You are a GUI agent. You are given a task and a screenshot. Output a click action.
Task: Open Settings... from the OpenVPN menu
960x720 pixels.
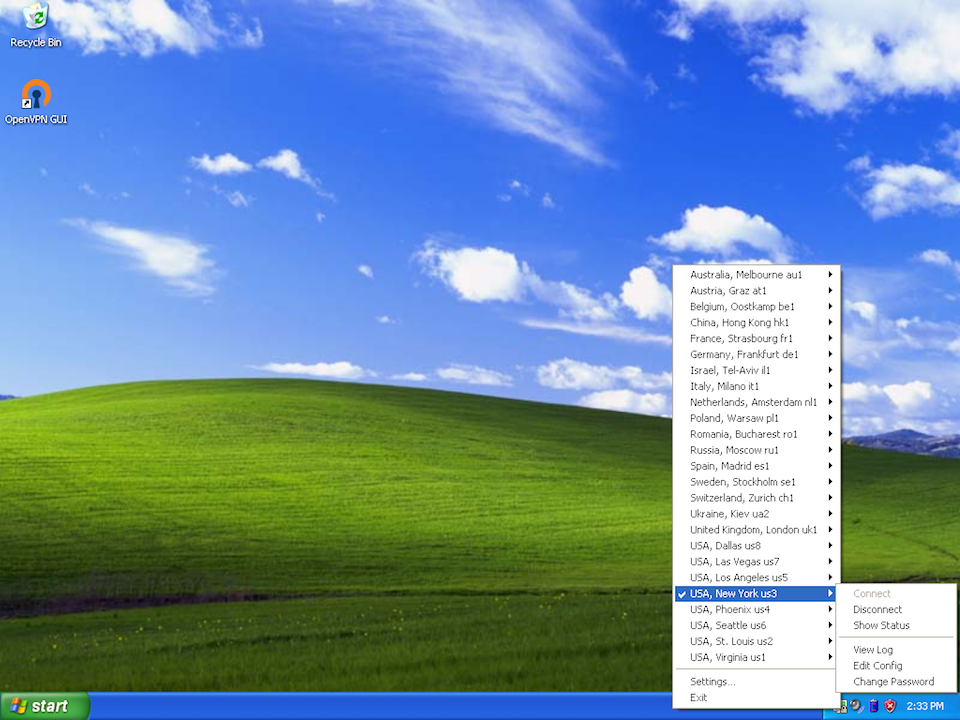click(756, 681)
